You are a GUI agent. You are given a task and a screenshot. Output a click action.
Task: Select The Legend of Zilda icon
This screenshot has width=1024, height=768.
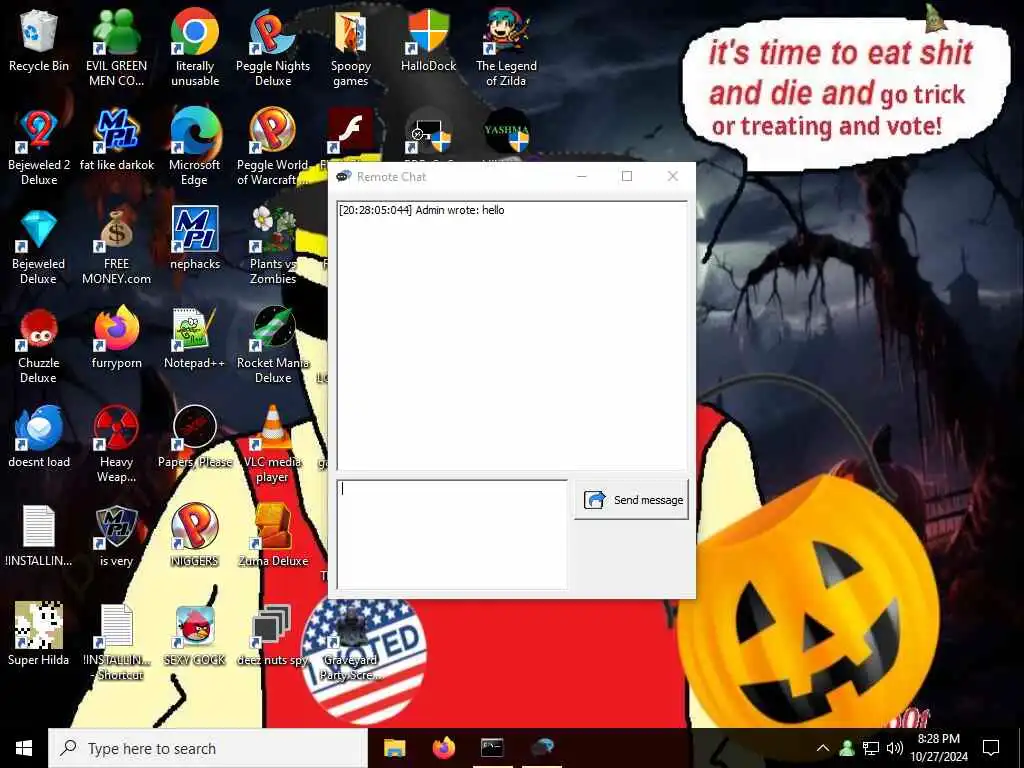click(506, 48)
